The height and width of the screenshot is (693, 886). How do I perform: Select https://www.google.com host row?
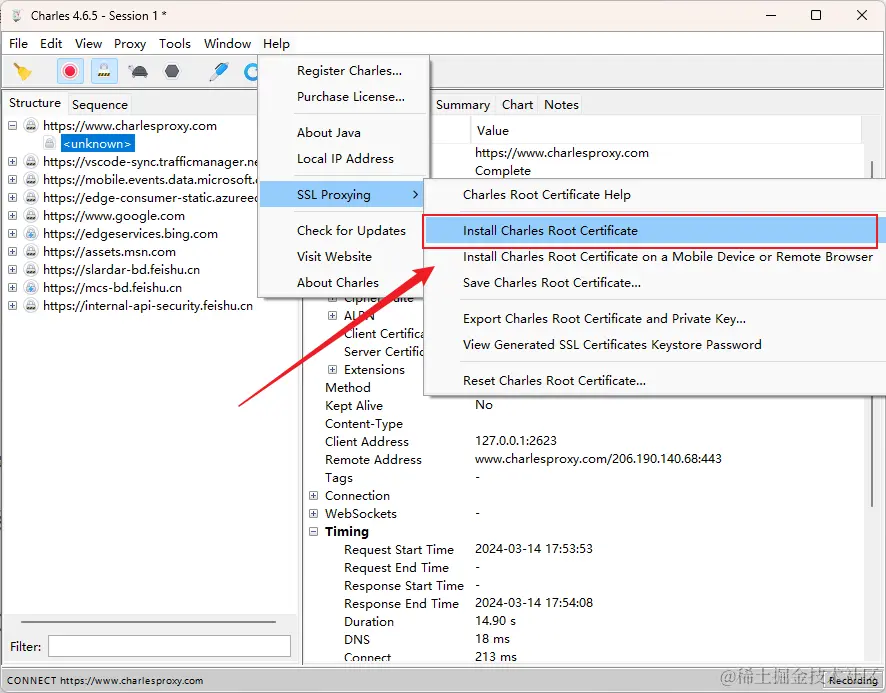114,216
